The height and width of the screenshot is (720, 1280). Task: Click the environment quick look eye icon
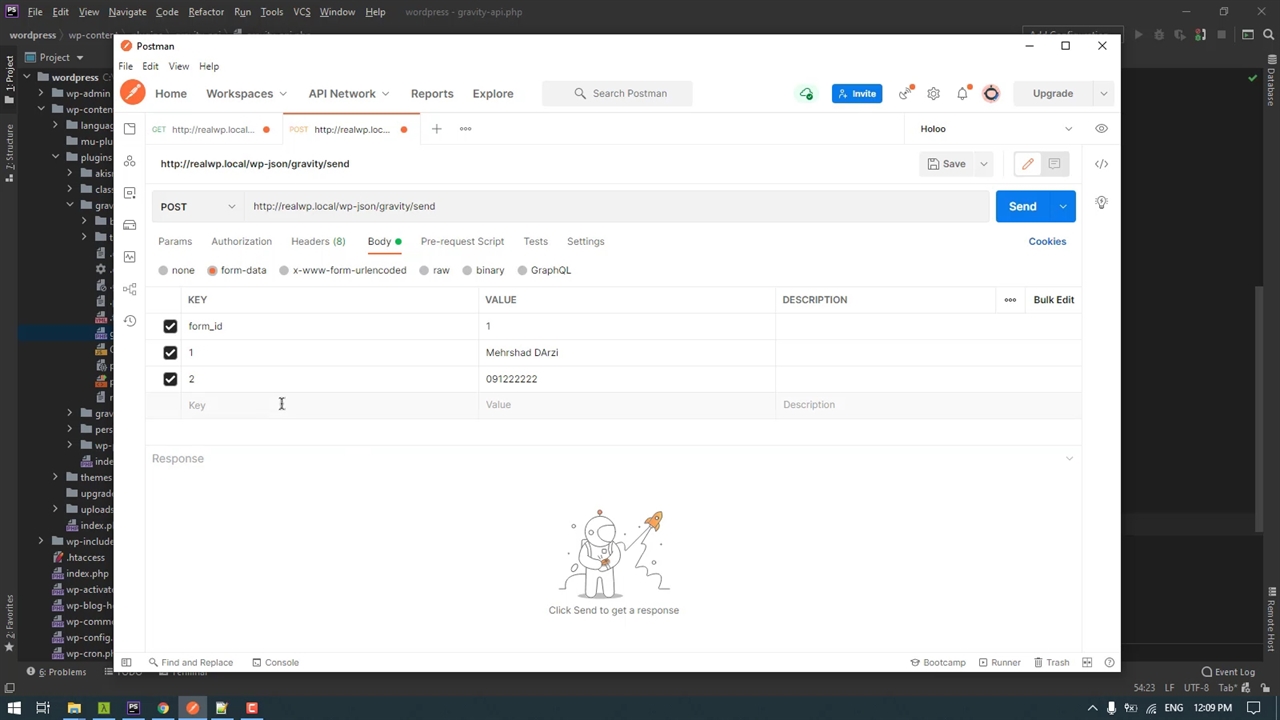point(1101,129)
